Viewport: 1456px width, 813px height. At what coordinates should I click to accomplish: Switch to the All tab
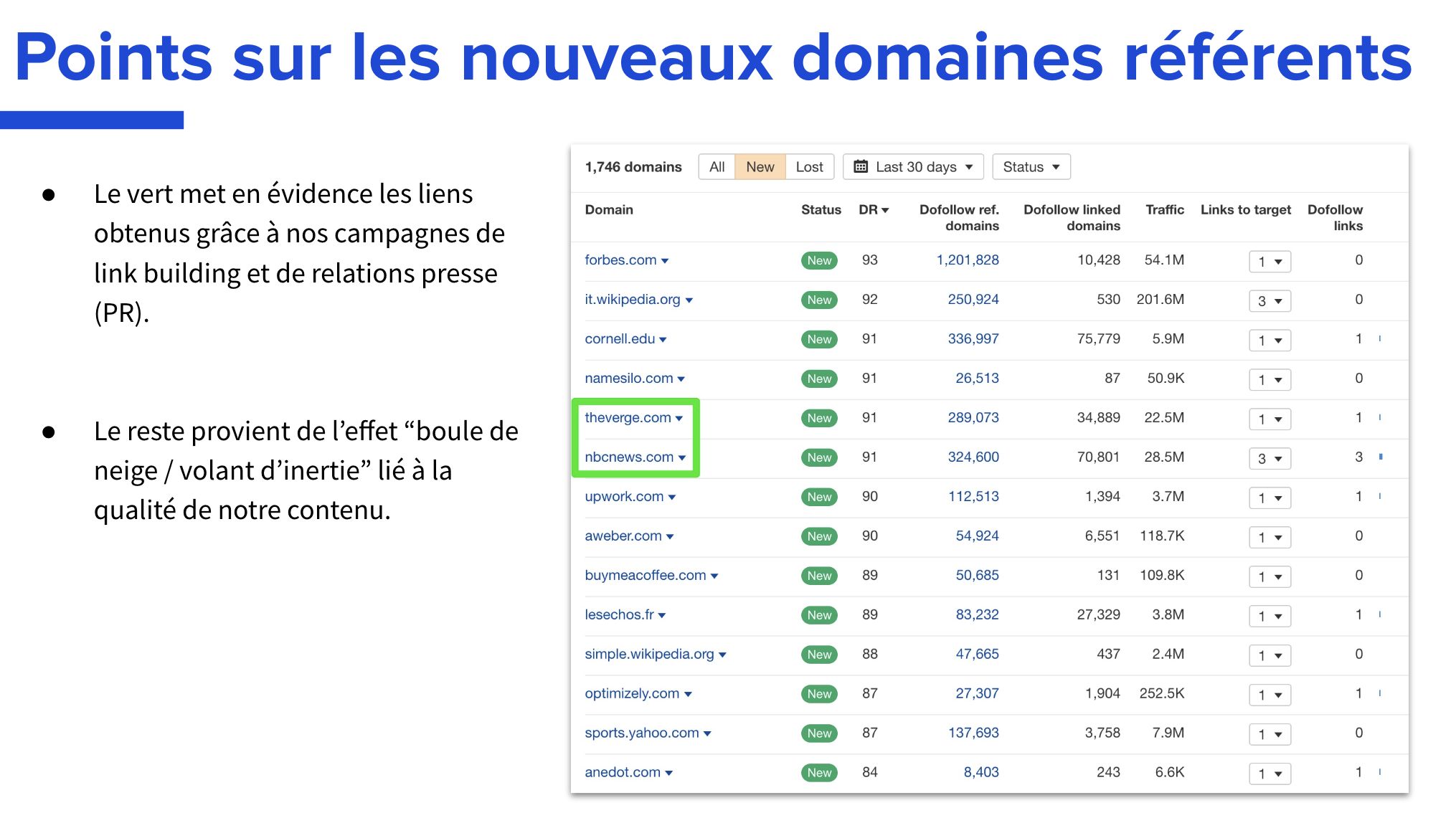coord(717,166)
